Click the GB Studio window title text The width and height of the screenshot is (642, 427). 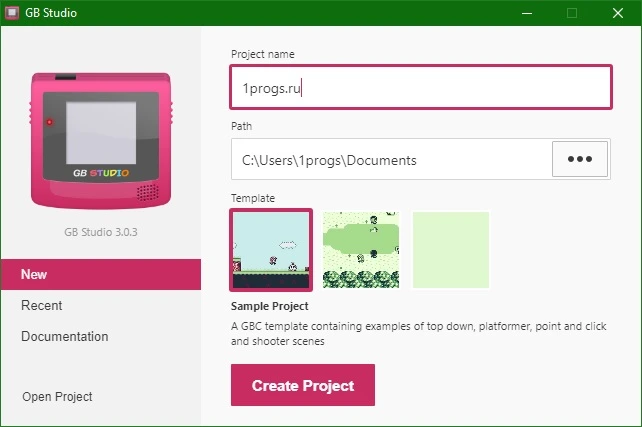[51, 13]
